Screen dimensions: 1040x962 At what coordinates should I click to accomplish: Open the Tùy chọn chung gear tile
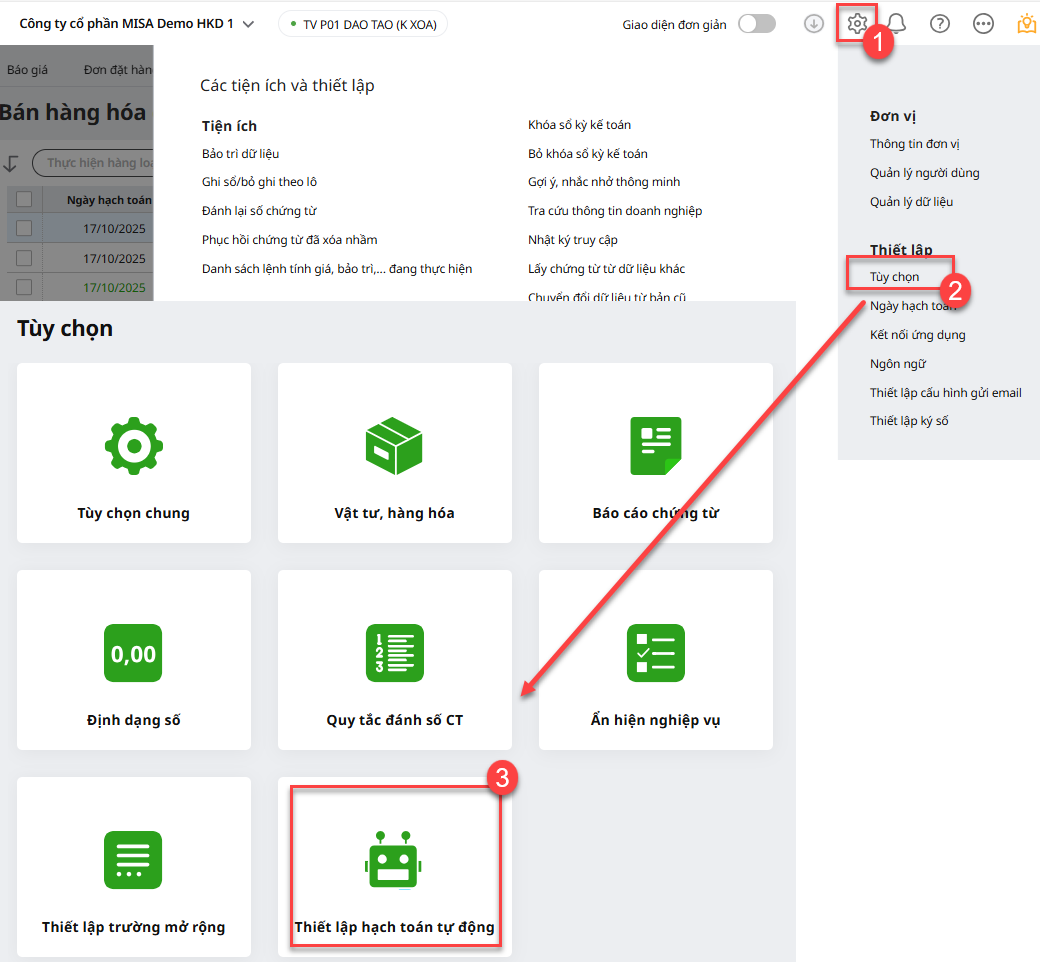pos(134,453)
